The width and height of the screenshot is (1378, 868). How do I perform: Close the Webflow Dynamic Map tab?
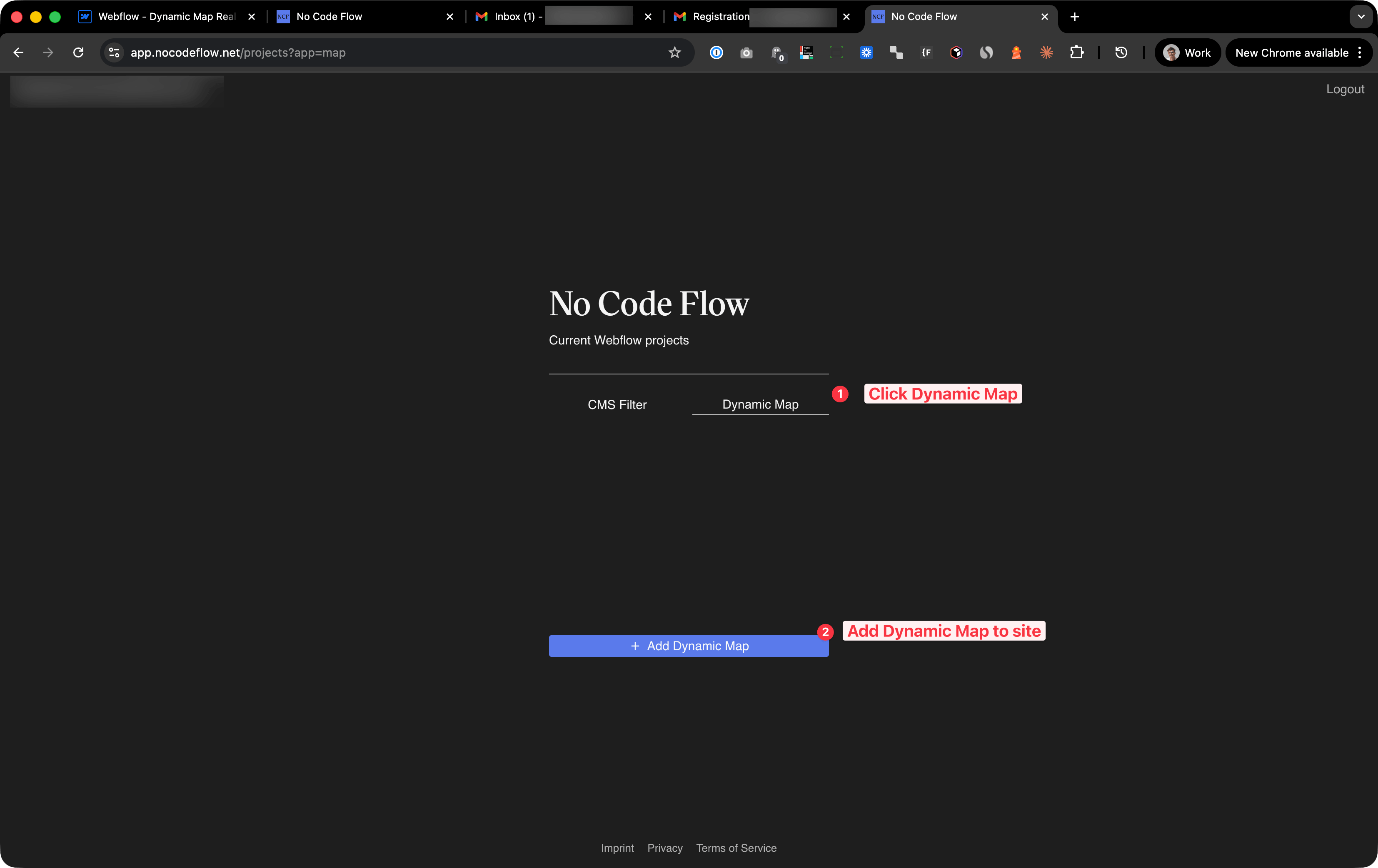coord(251,17)
